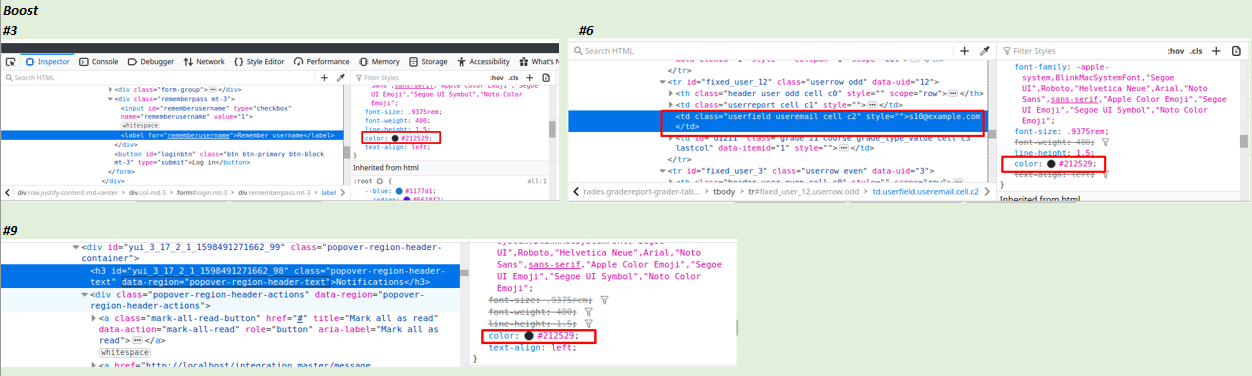Screen dimensions: 1252x376
Task: Click the rememberusername link in the label's for attribute
Action: [x=199, y=135]
